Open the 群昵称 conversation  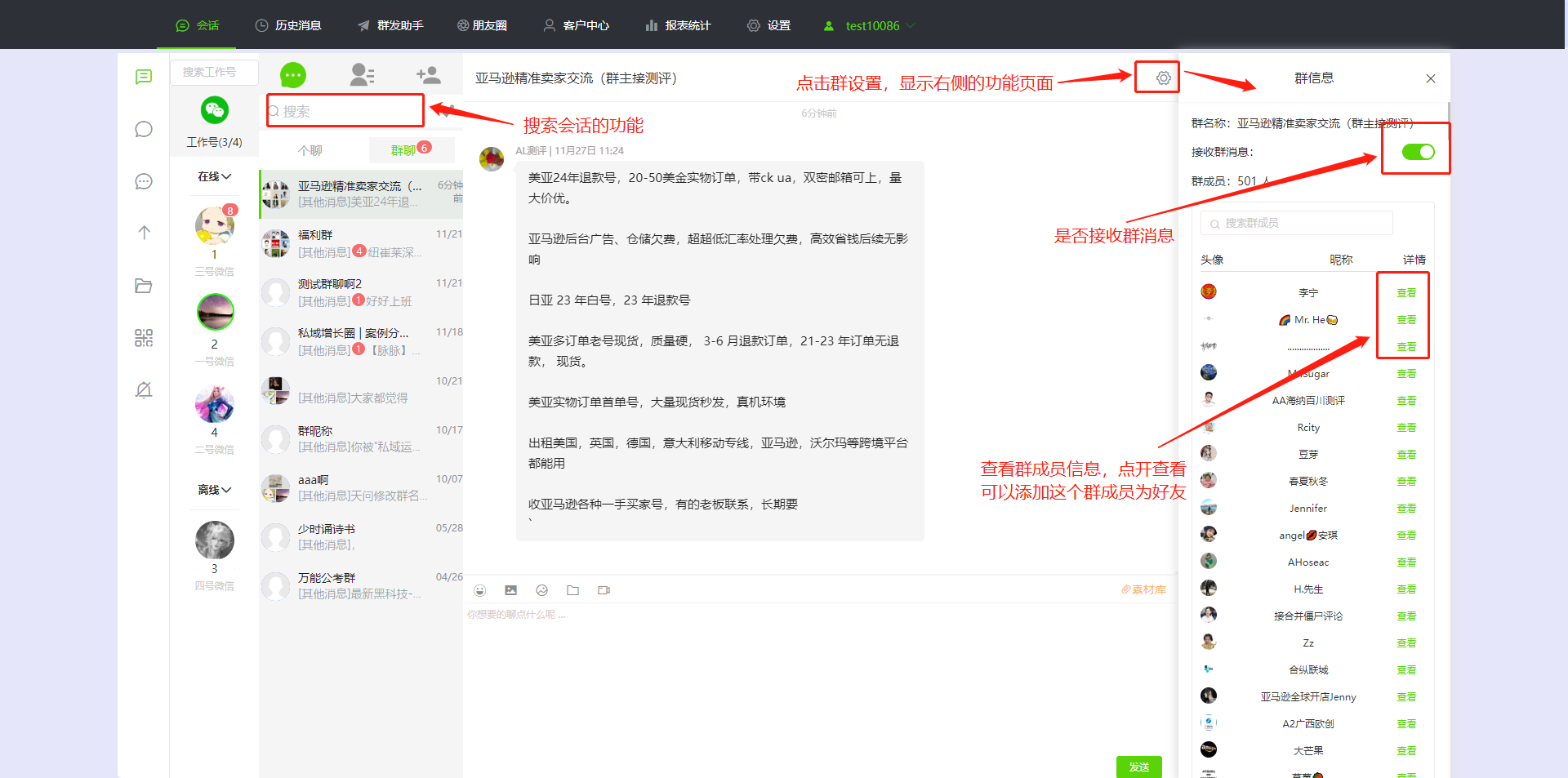coord(361,439)
